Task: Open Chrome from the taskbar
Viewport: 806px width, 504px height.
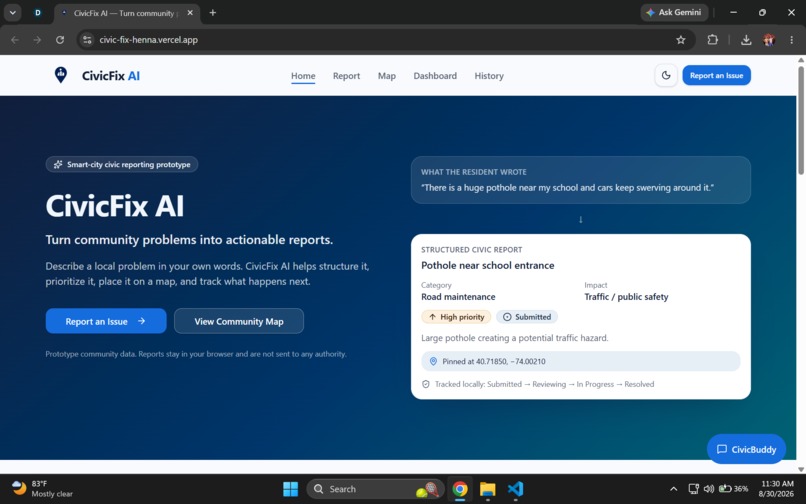Action: click(460, 489)
